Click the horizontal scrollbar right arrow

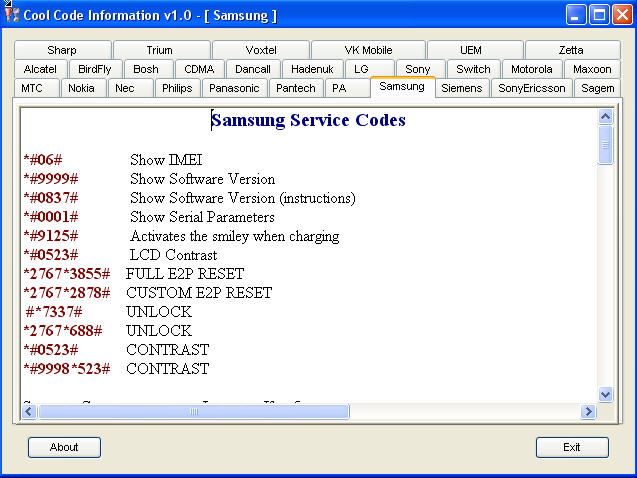588,412
